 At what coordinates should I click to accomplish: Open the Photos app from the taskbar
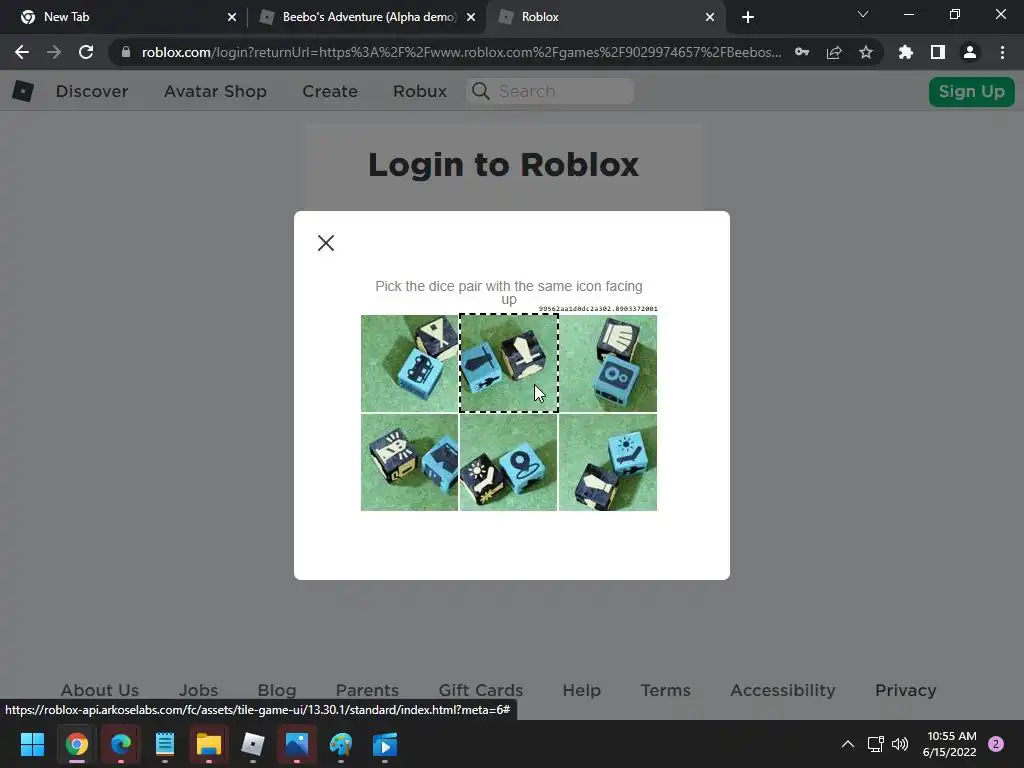296,744
